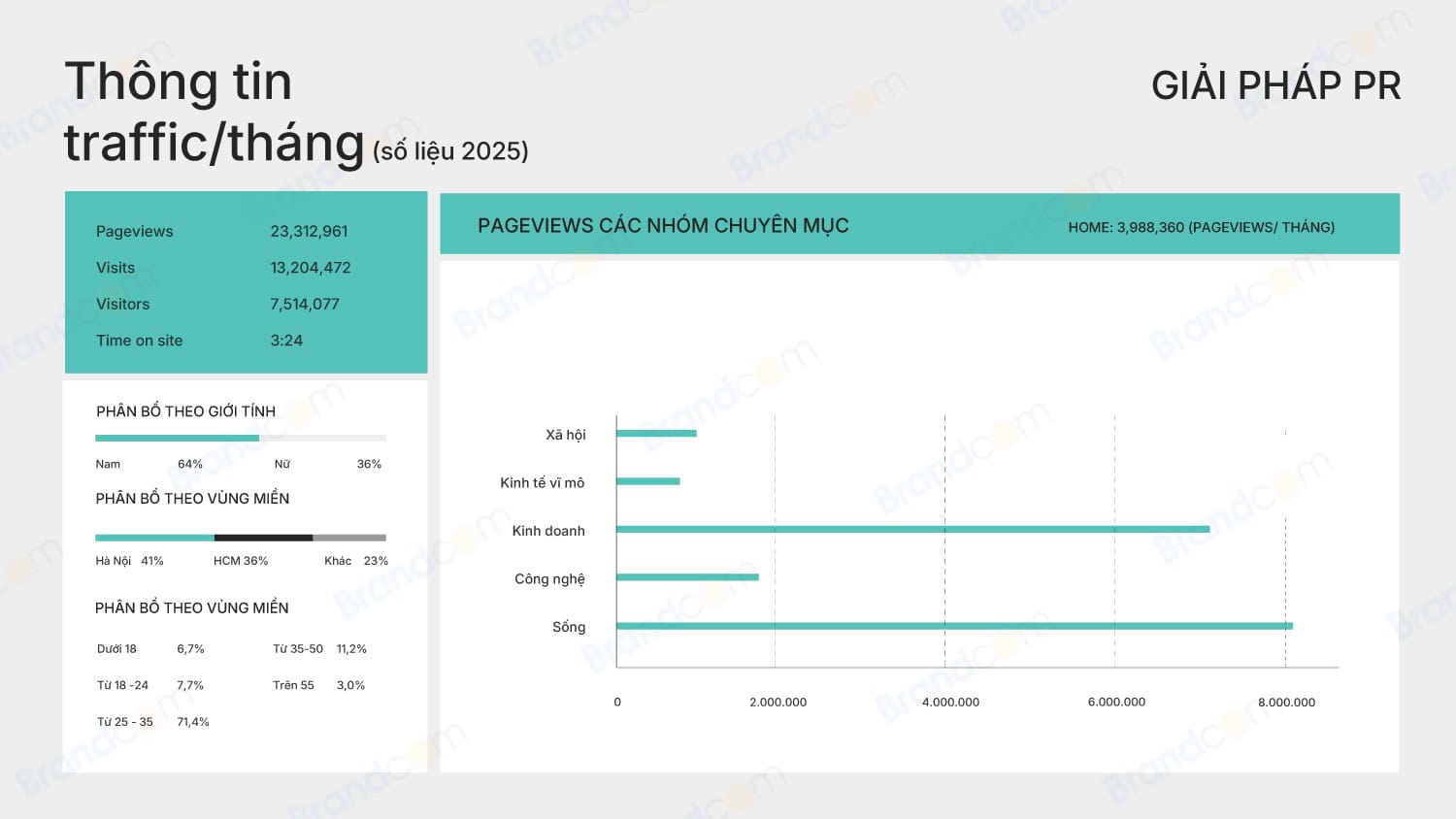
Task: Click the "(số liệu 2025)" subtitle text
Action: pos(450,151)
